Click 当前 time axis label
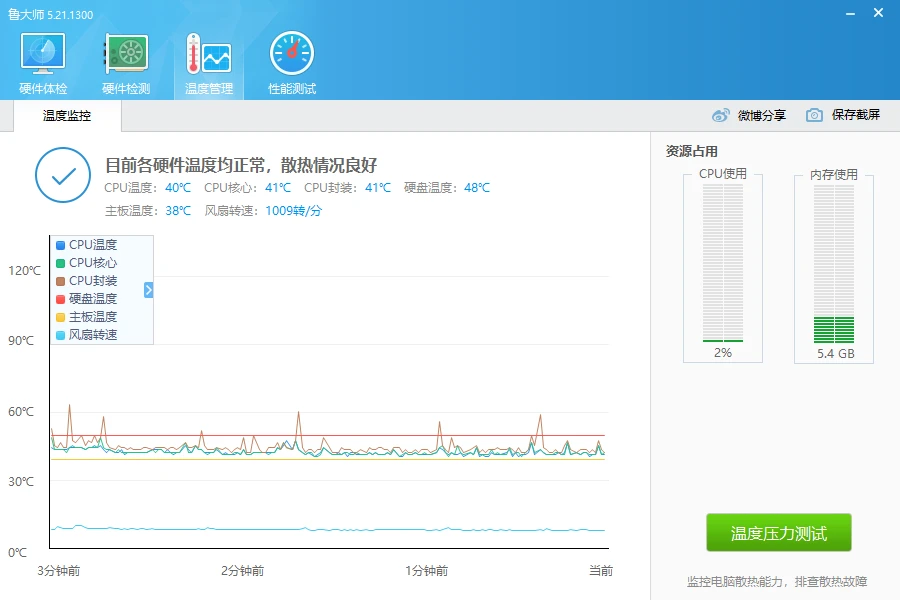Image resolution: width=900 pixels, height=600 pixels. click(601, 571)
